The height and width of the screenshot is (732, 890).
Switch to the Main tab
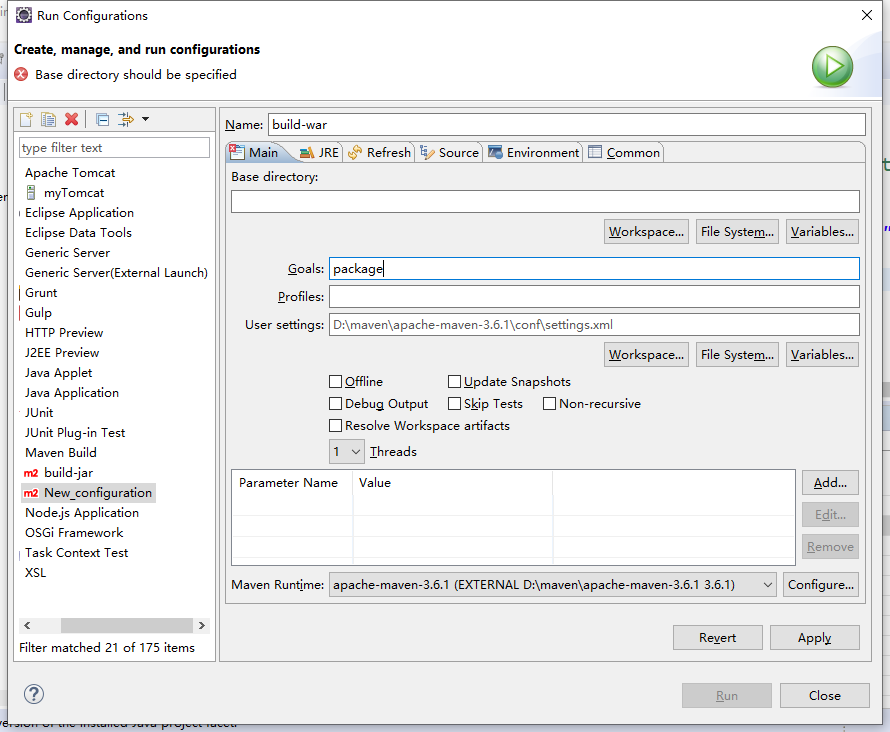255,153
